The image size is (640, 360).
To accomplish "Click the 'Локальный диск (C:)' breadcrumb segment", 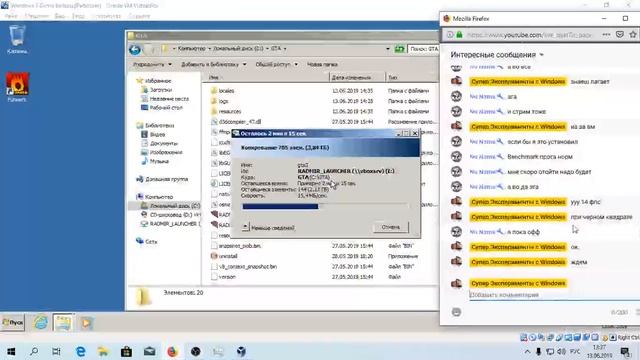I will (x=238, y=49).
